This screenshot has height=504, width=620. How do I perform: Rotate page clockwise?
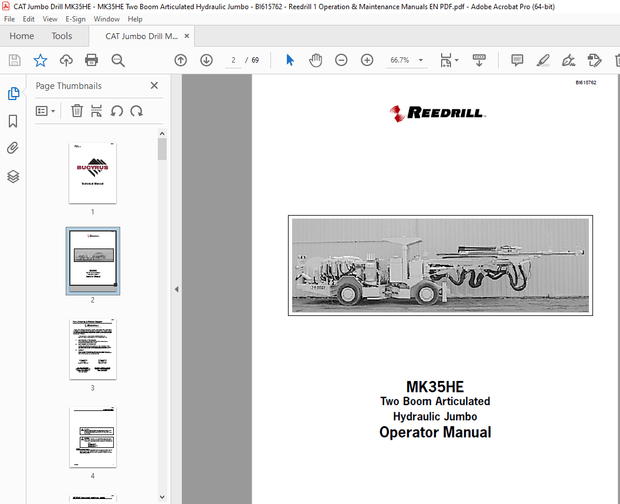136,111
